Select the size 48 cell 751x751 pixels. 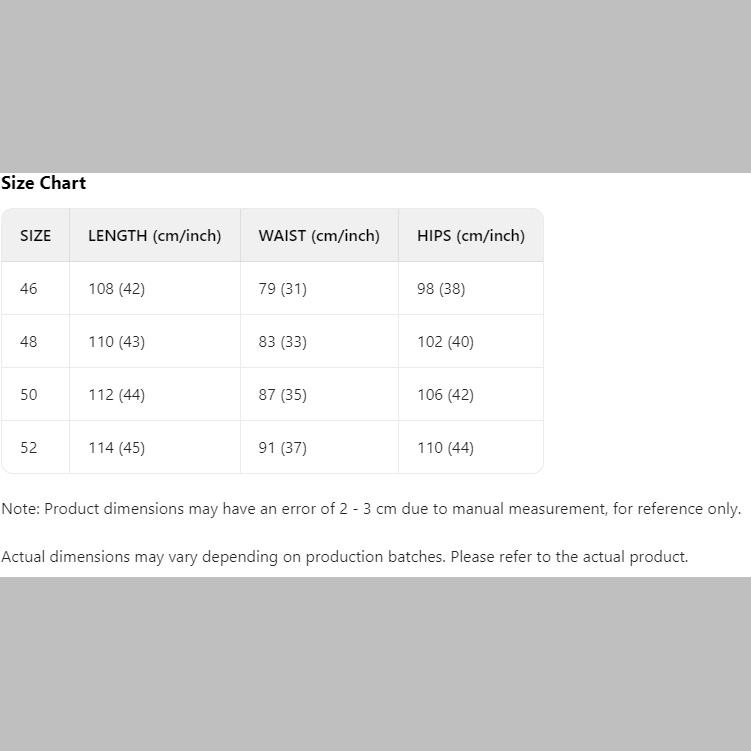(29, 342)
